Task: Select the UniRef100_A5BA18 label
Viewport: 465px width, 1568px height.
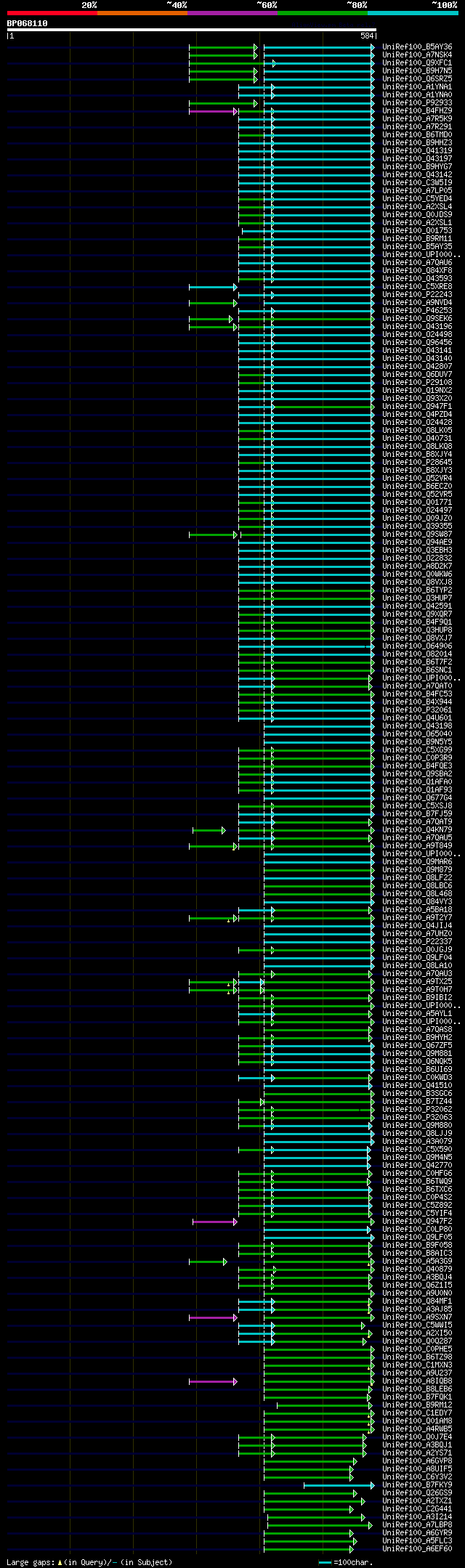Action: coord(417,909)
